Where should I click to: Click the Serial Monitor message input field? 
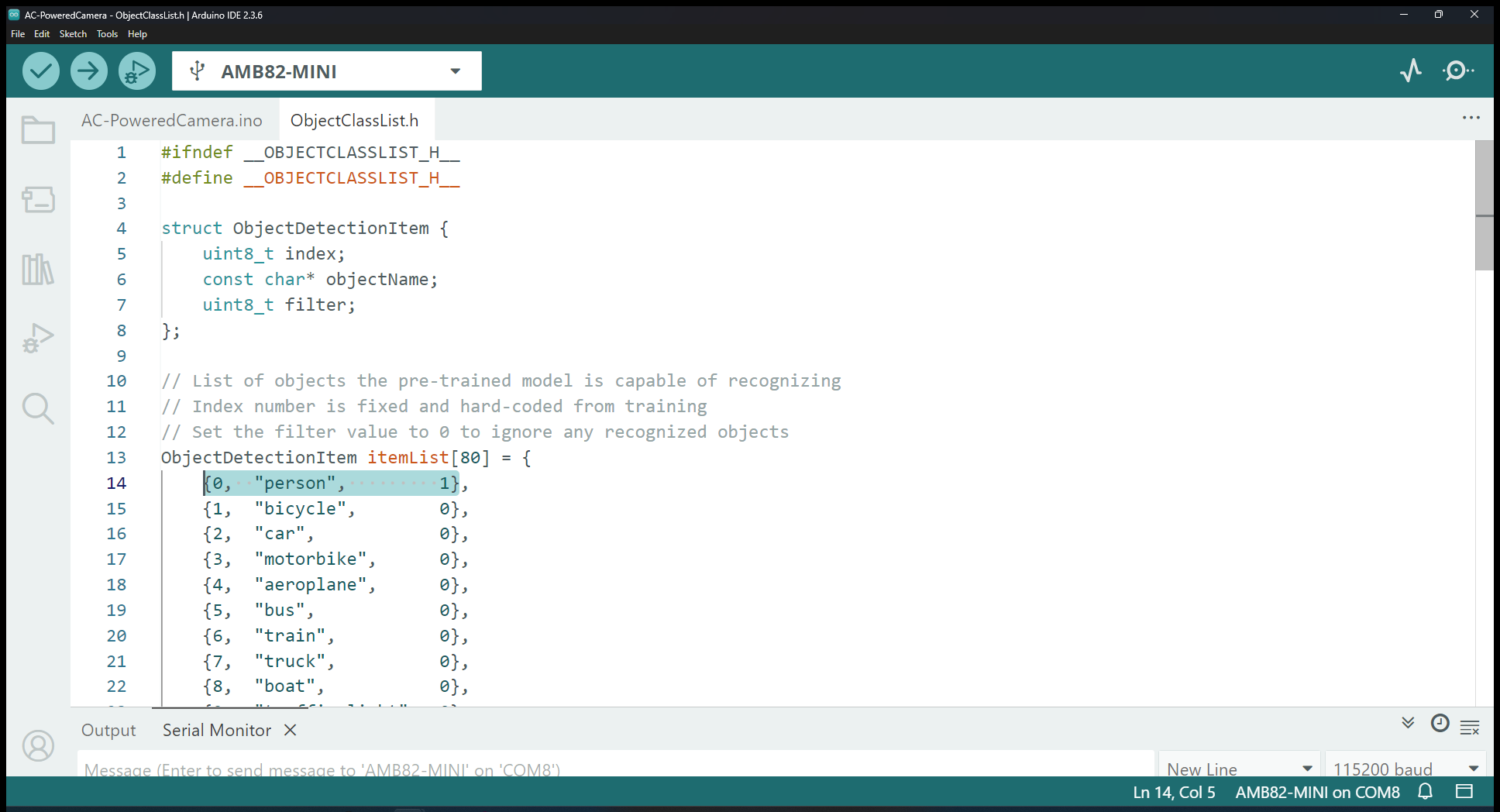(616, 769)
